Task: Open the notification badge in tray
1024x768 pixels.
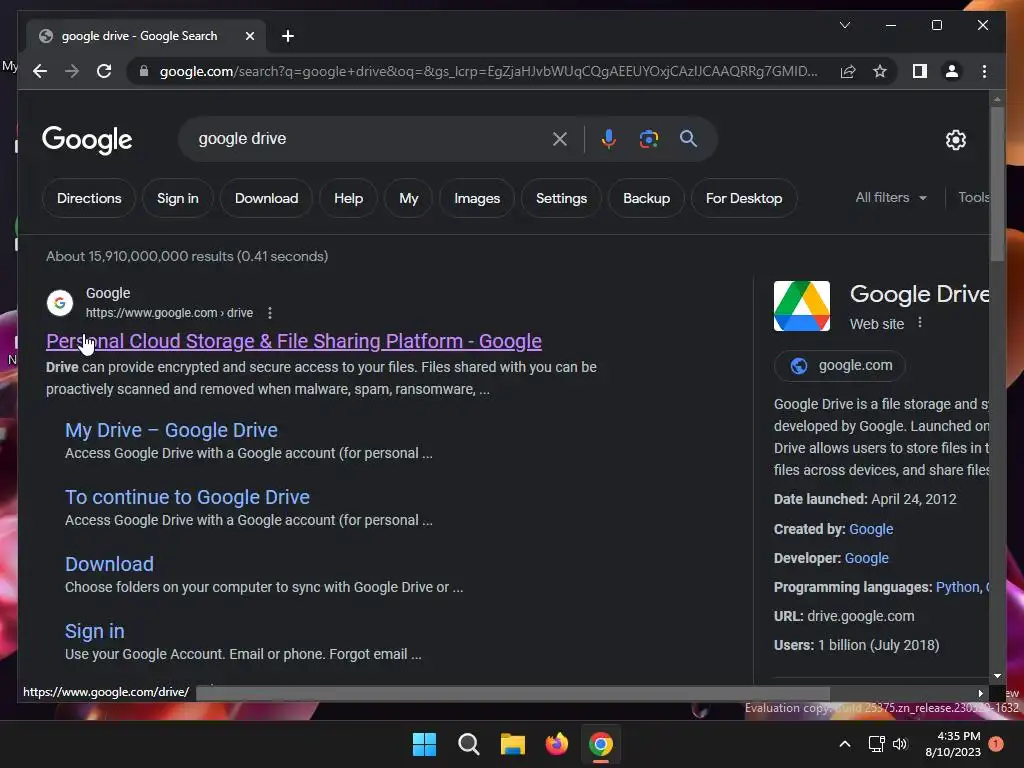Action: pos(996,744)
